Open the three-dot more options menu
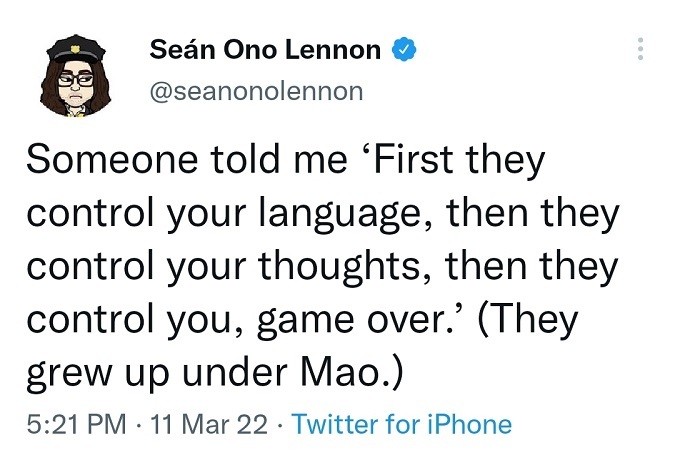 (x=640, y=49)
